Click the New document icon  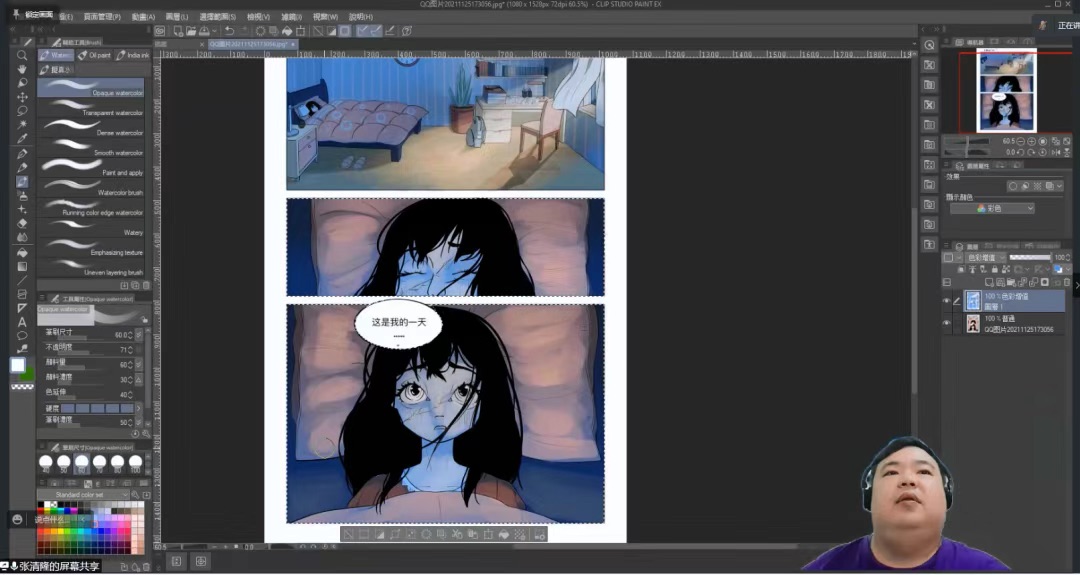coord(178,31)
